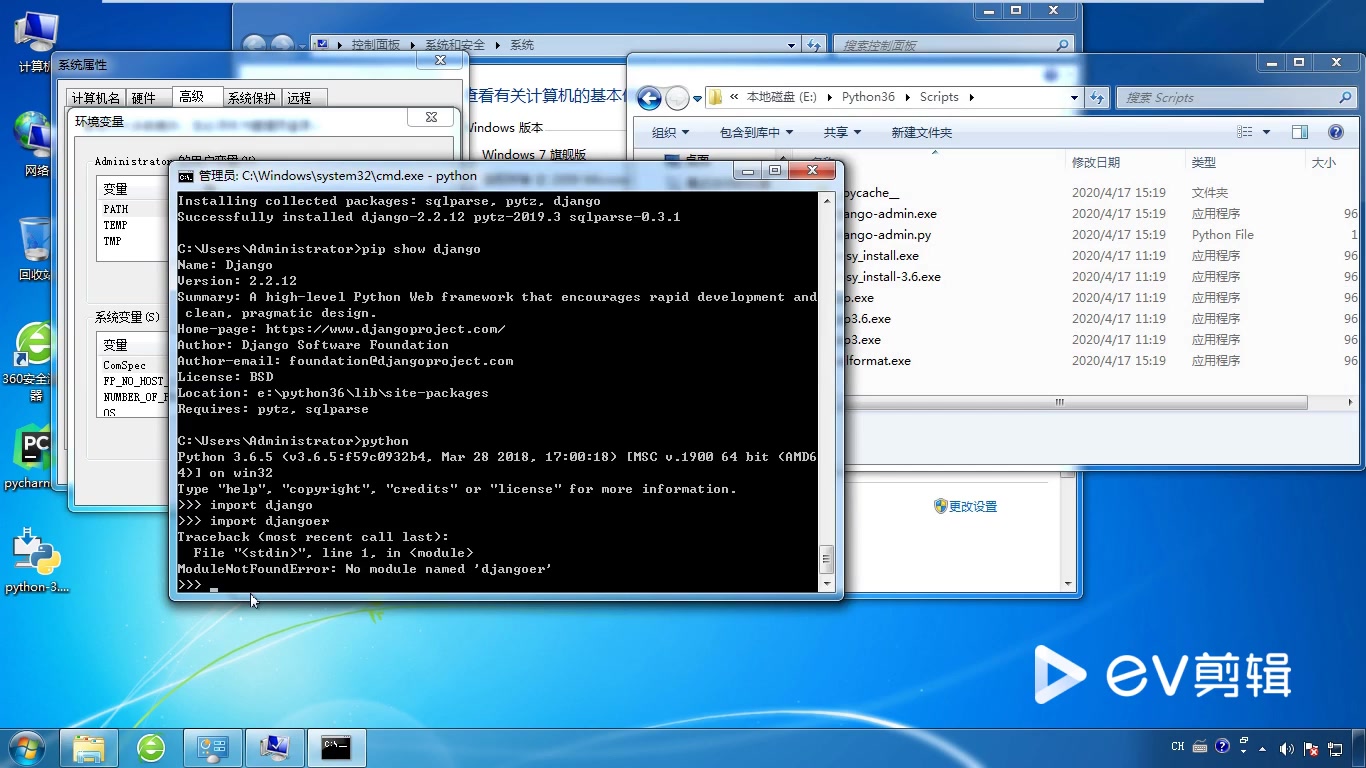The image size is (1366, 768).
Task: Switch to the 高级 tab
Action: tap(192, 97)
